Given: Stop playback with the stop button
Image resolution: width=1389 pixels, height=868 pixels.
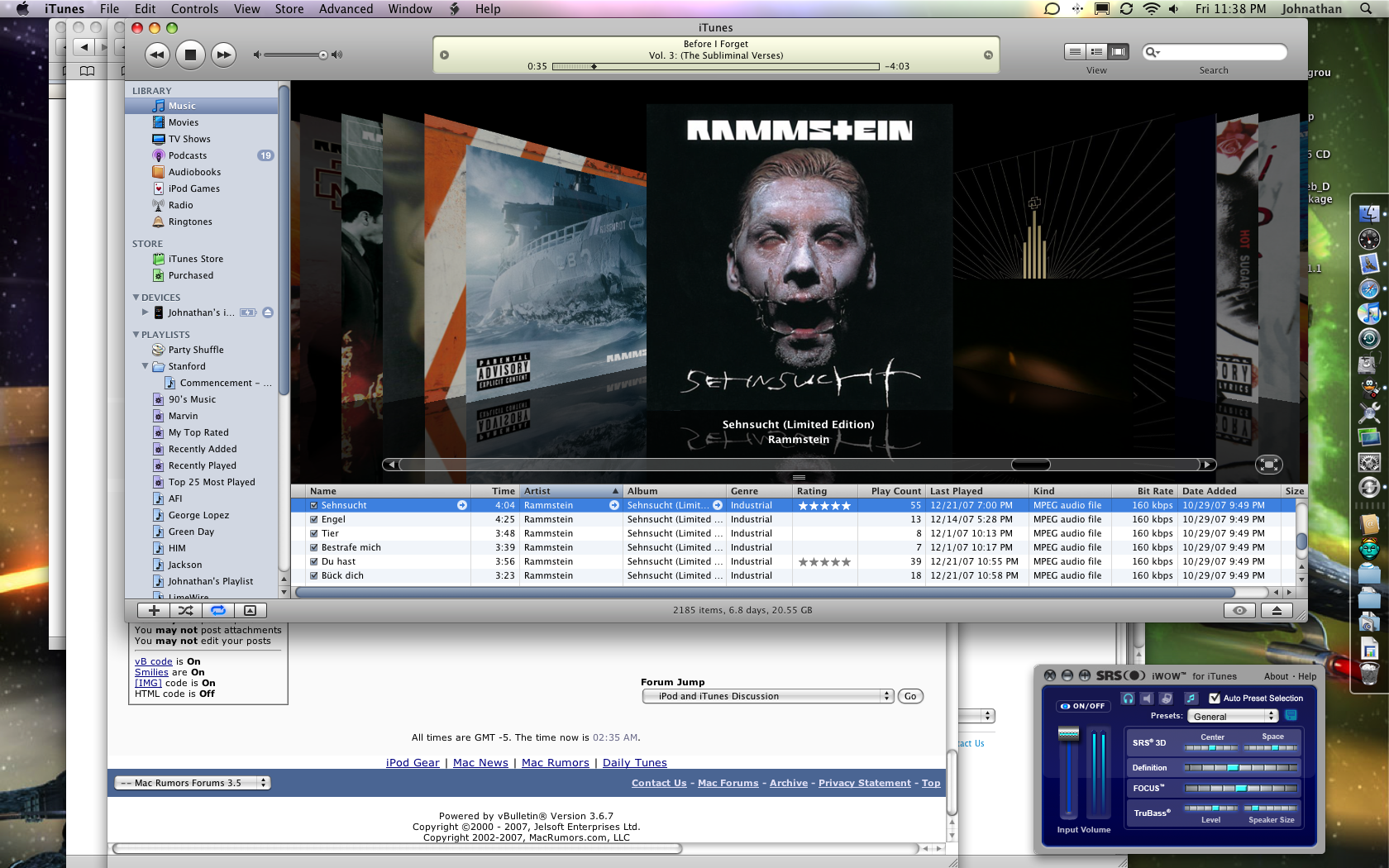Looking at the screenshot, I should coord(190,55).
